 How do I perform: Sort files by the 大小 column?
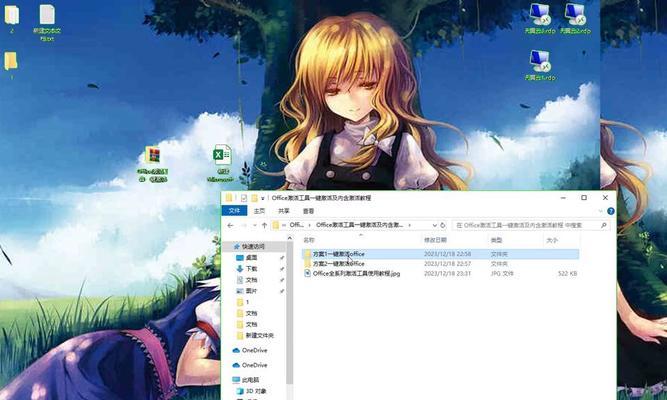click(552, 240)
